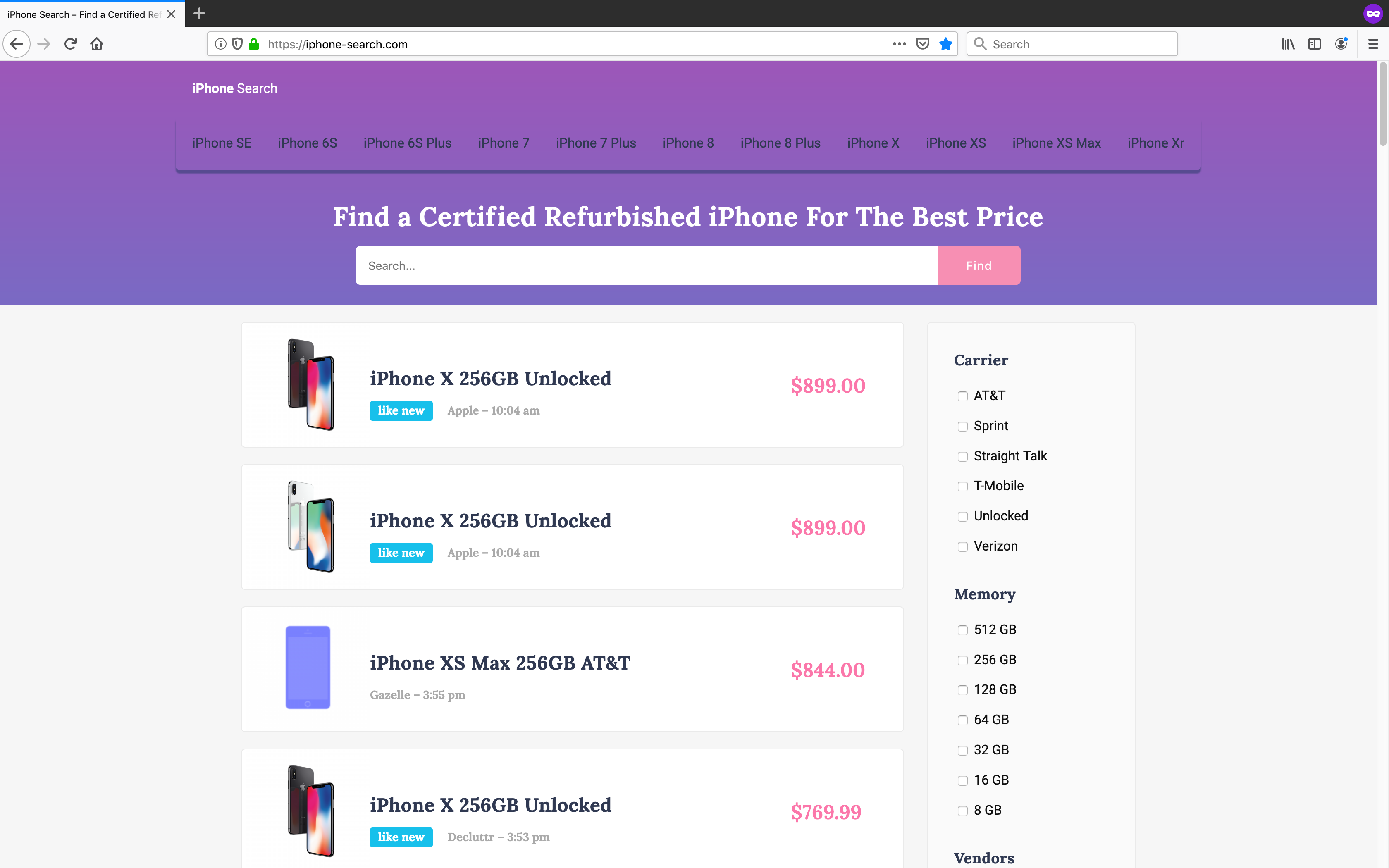
Task: Go to the browser home page
Action: 97,44
